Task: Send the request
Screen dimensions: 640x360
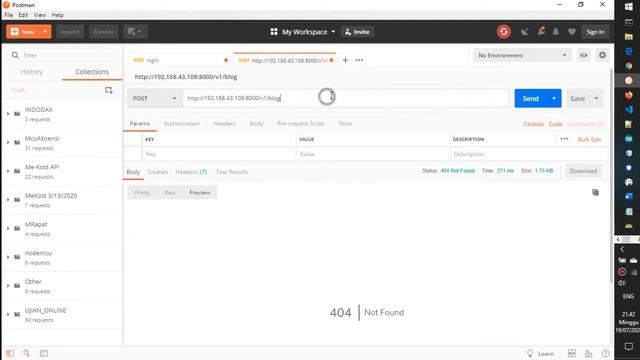Action: click(x=530, y=98)
